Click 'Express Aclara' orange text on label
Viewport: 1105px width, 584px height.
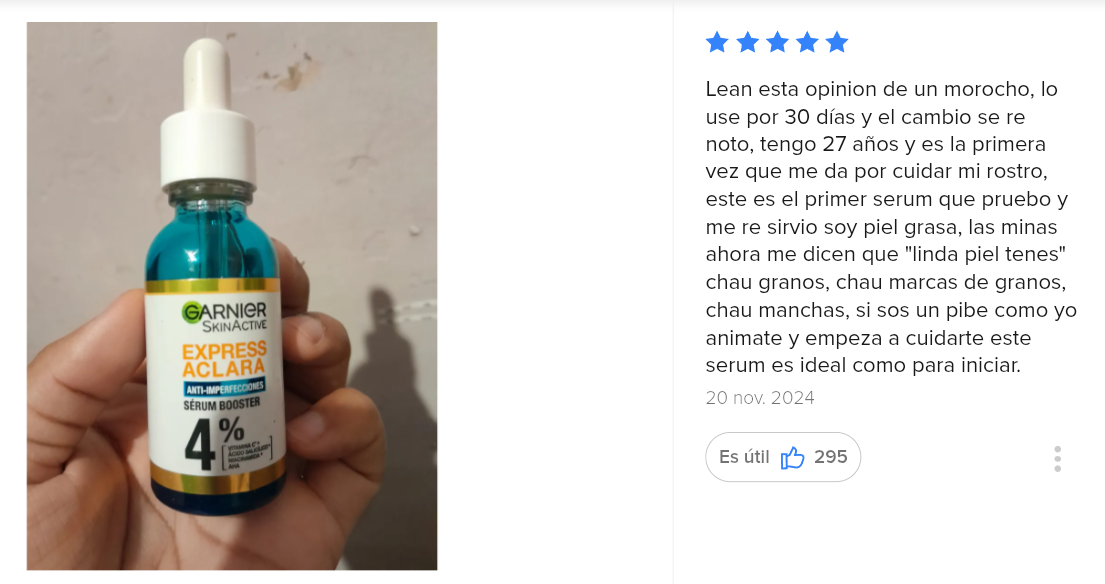coord(224,359)
